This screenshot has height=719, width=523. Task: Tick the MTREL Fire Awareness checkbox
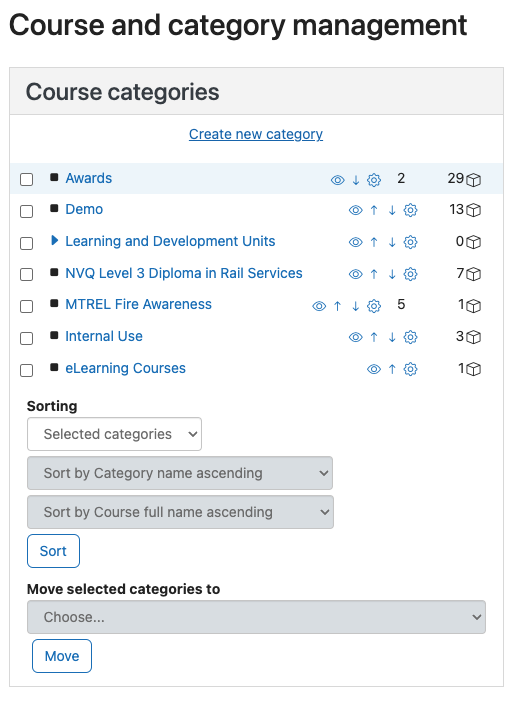27,306
